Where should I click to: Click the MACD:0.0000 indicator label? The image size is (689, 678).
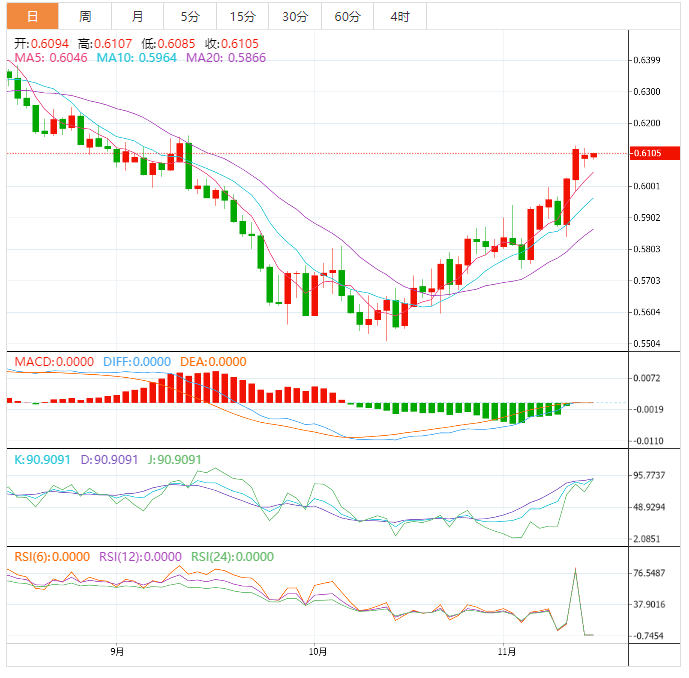pyautogui.click(x=54, y=362)
